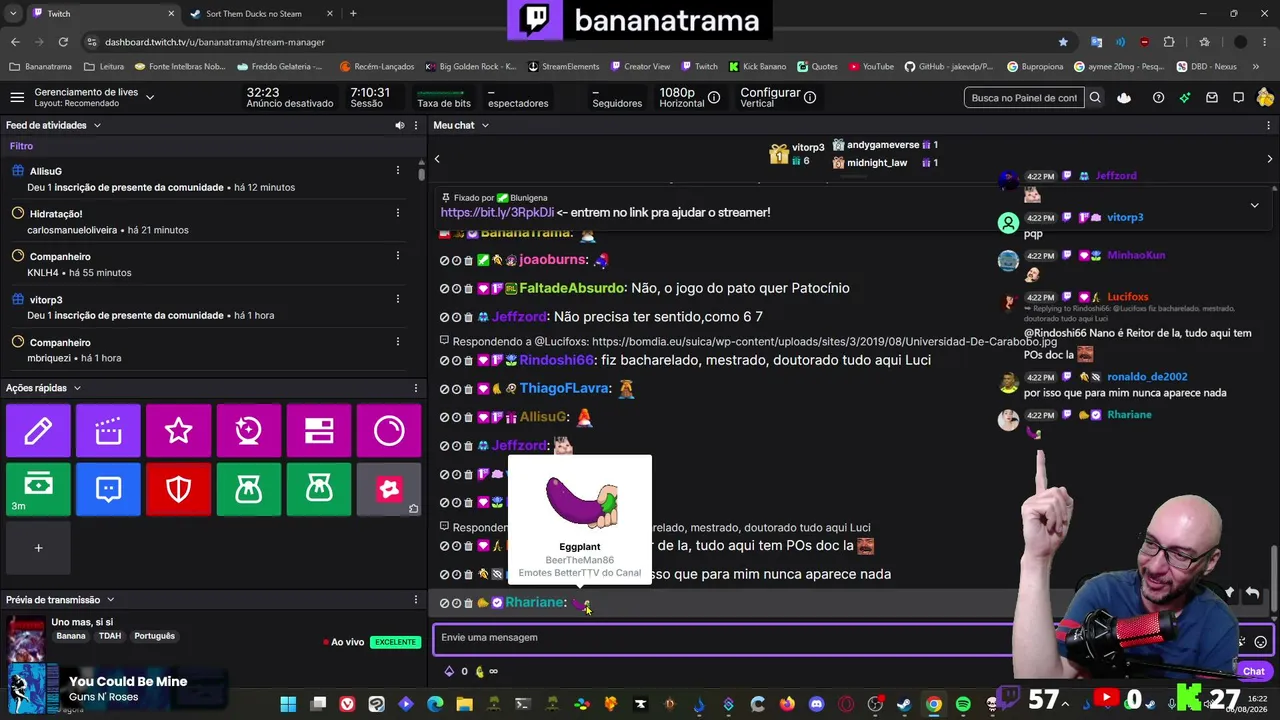This screenshot has height=720, width=1280.
Task: Open a new browser tab
Action: coord(353,14)
